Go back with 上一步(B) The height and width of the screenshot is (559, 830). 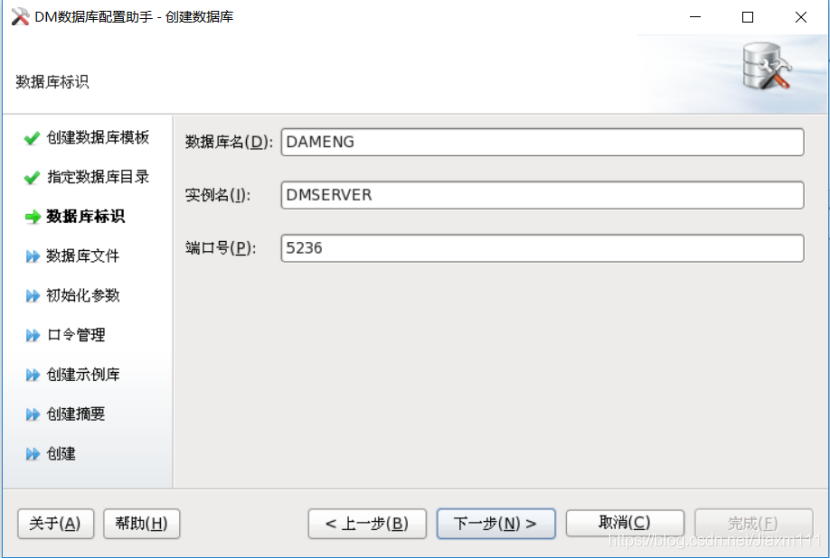point(367,524)
